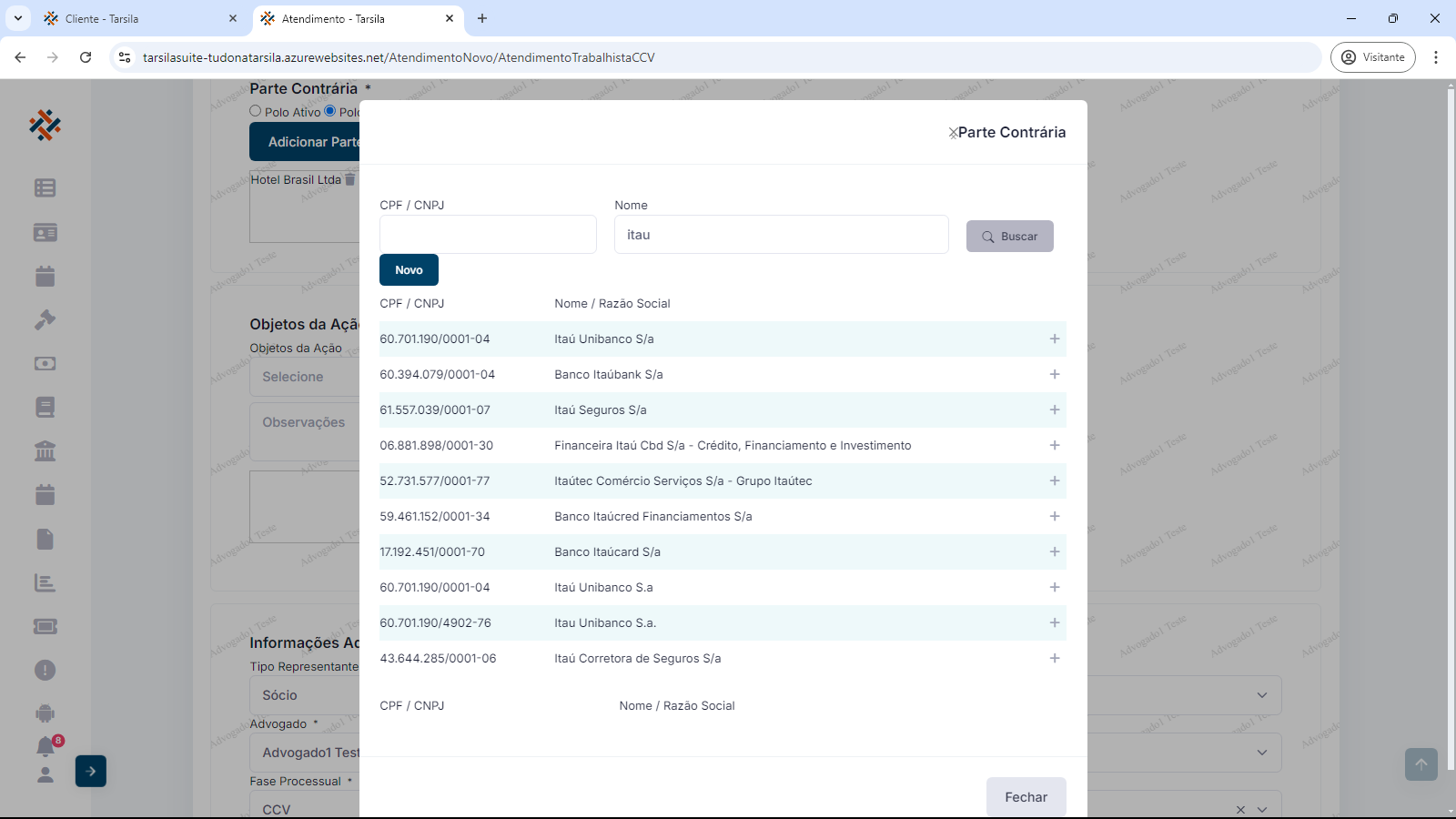1456x819 pixels.
Task: Click the Fechar button
Action: [x=1026, y=797]
